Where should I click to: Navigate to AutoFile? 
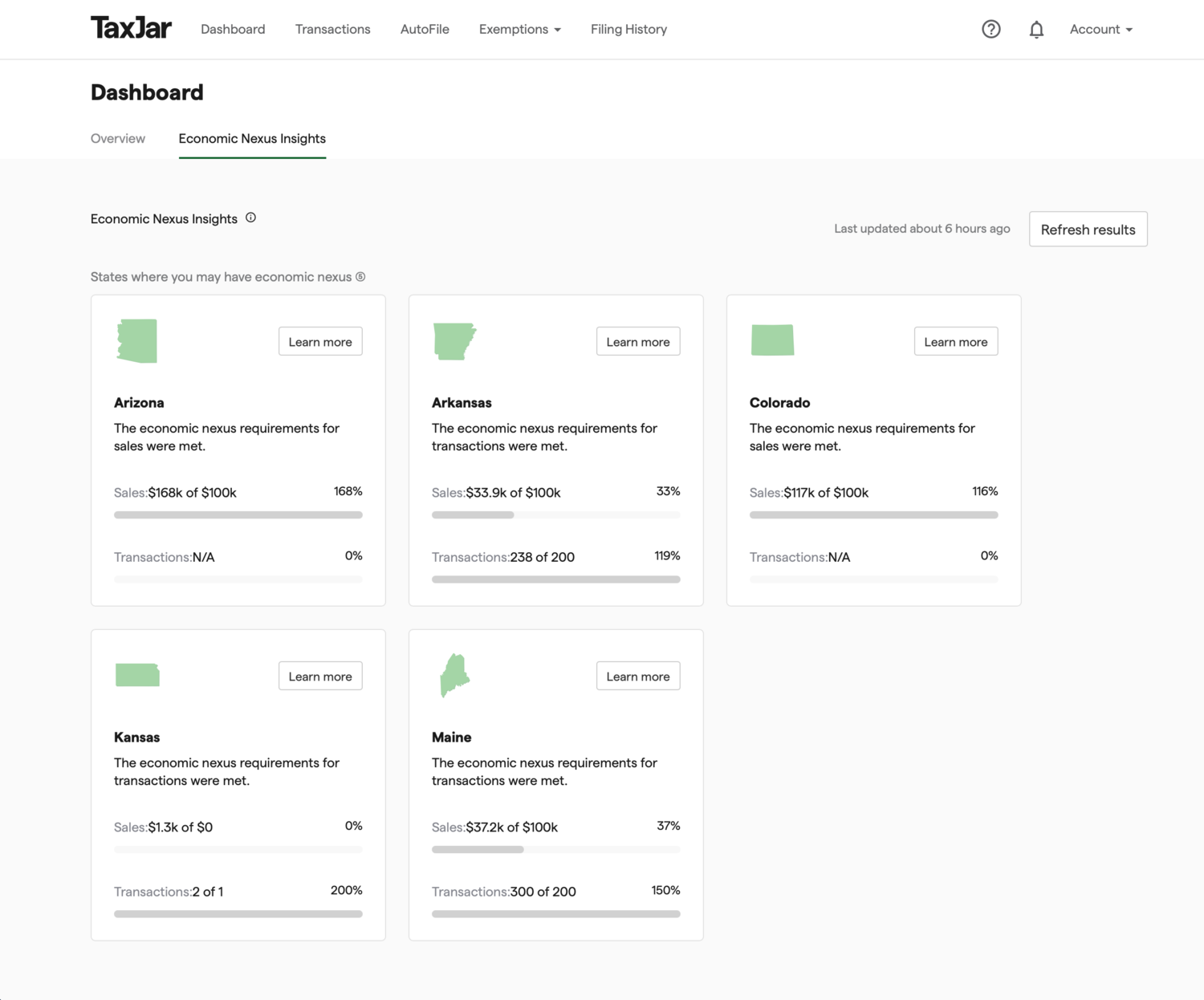[425, 29]
